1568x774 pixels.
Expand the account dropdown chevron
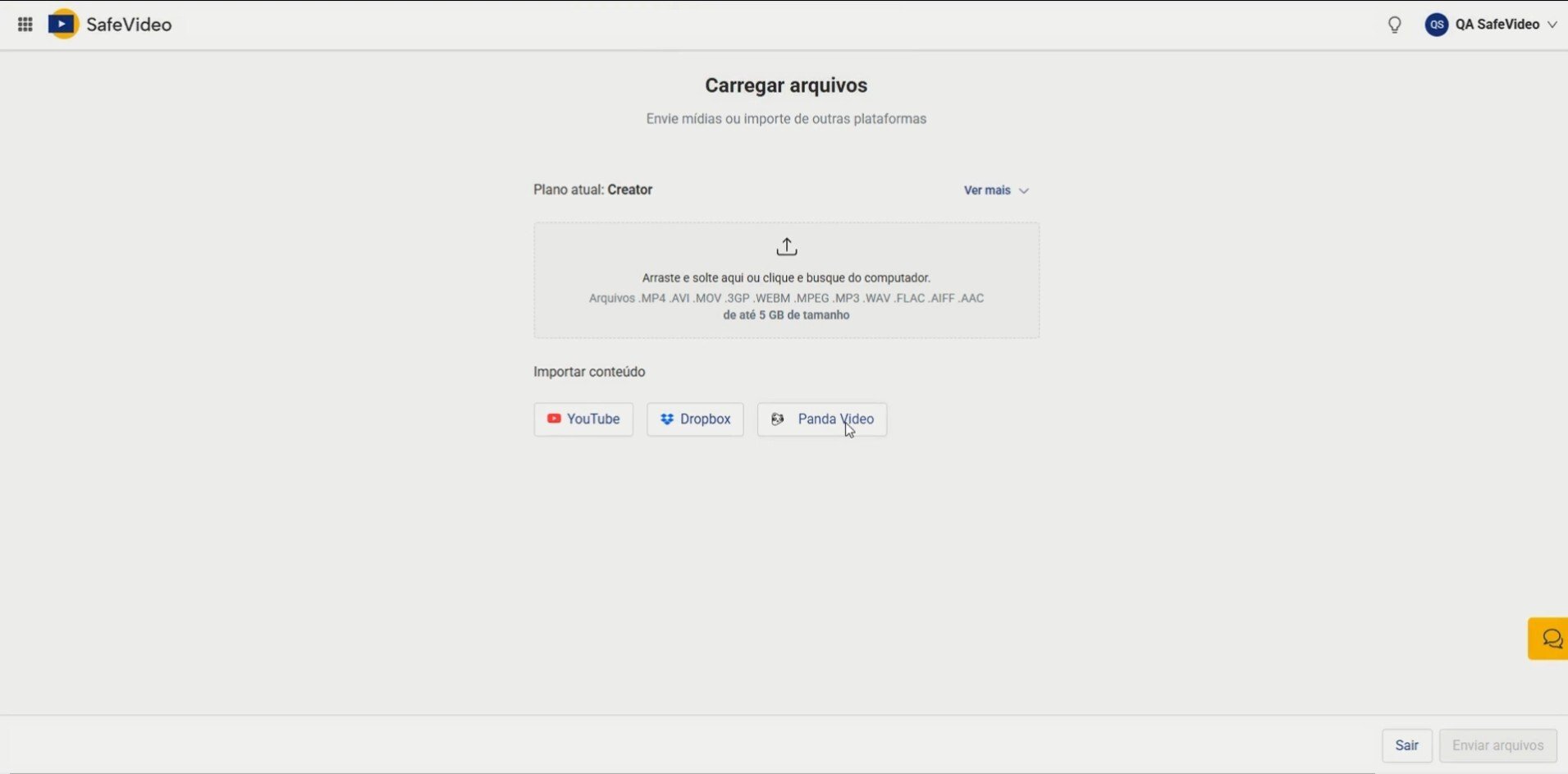(x=1552, y=25)
